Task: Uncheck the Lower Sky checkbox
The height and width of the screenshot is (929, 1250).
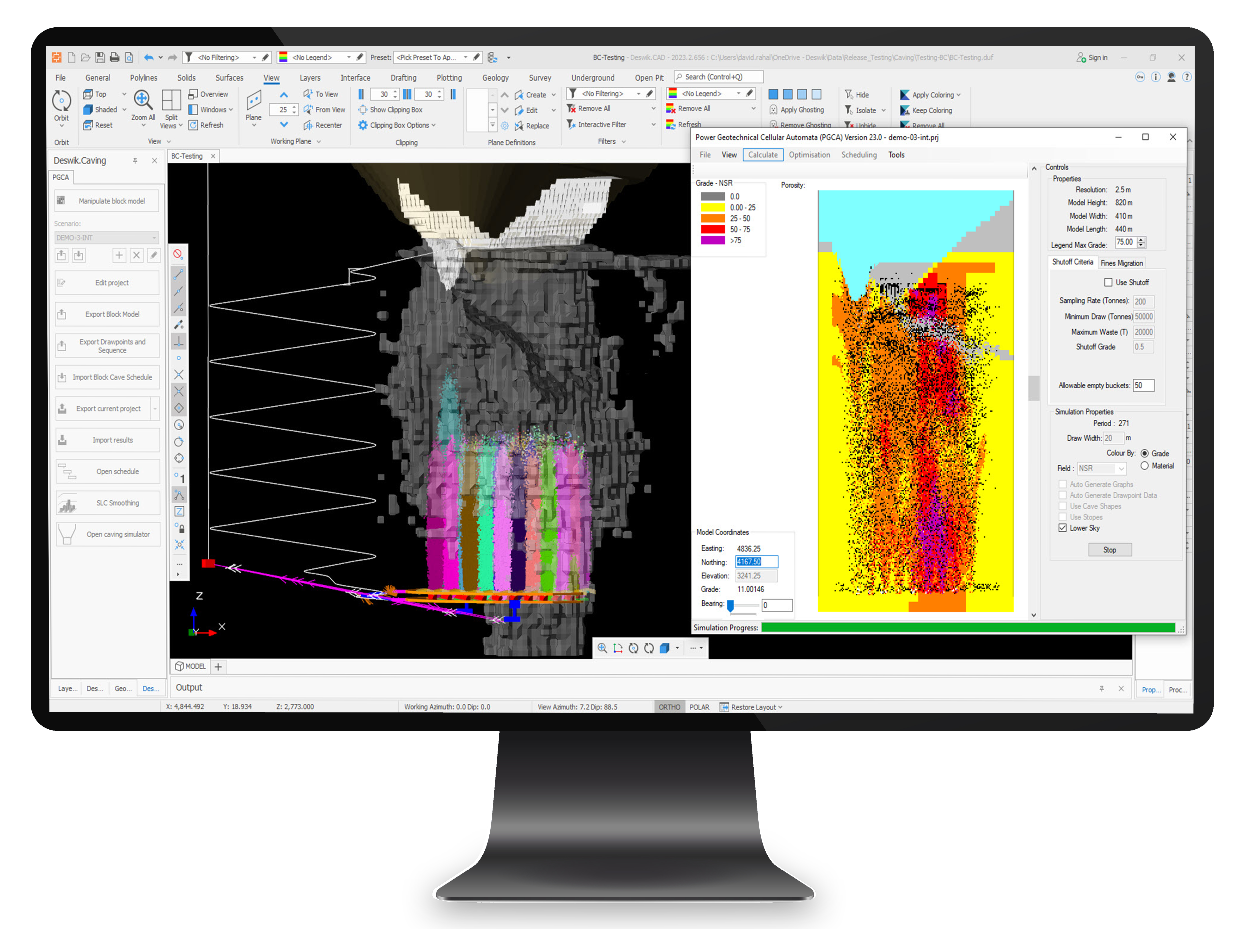Action: 1063,528
